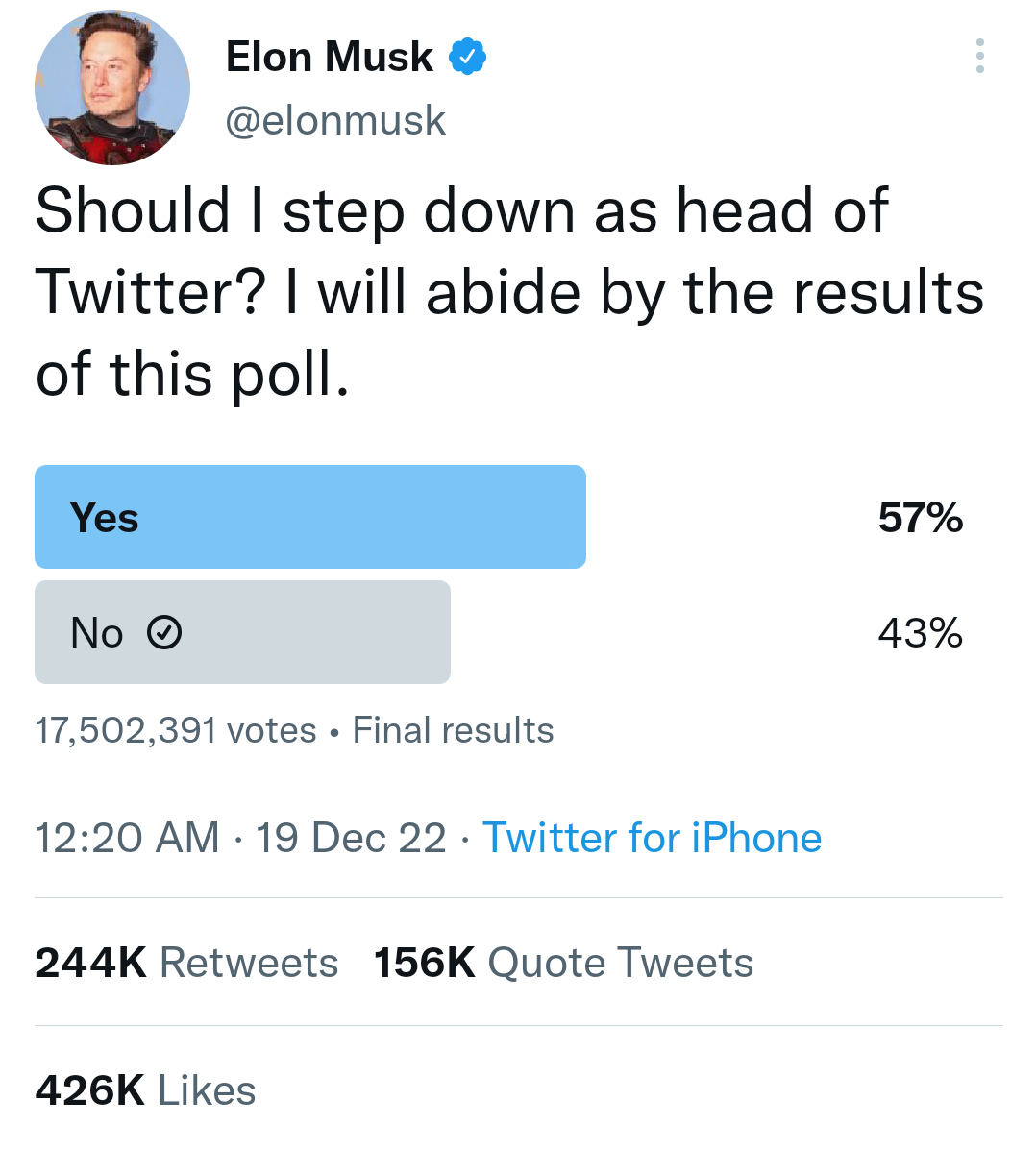Click the 12:20 AM timestamp

point(127,838)
